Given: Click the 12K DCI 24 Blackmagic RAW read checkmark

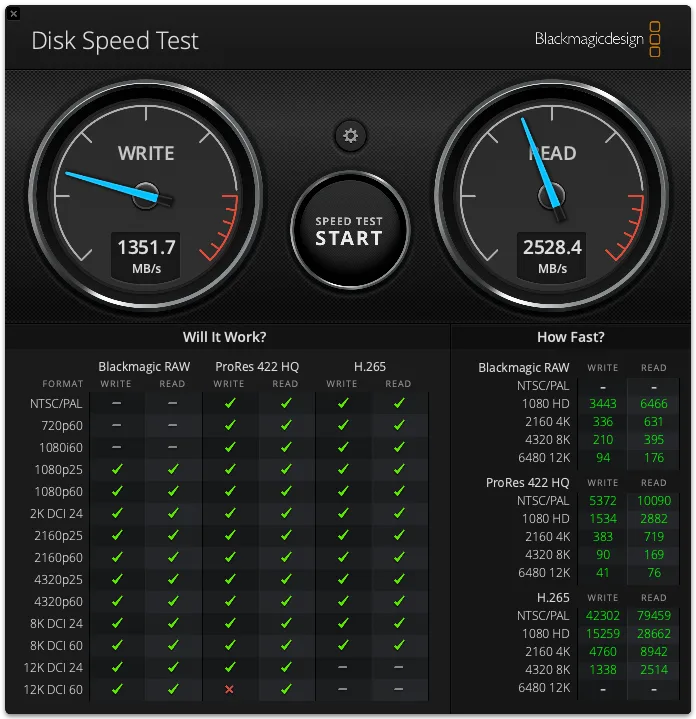Looking at the screenshot, I should click(173, 667).
